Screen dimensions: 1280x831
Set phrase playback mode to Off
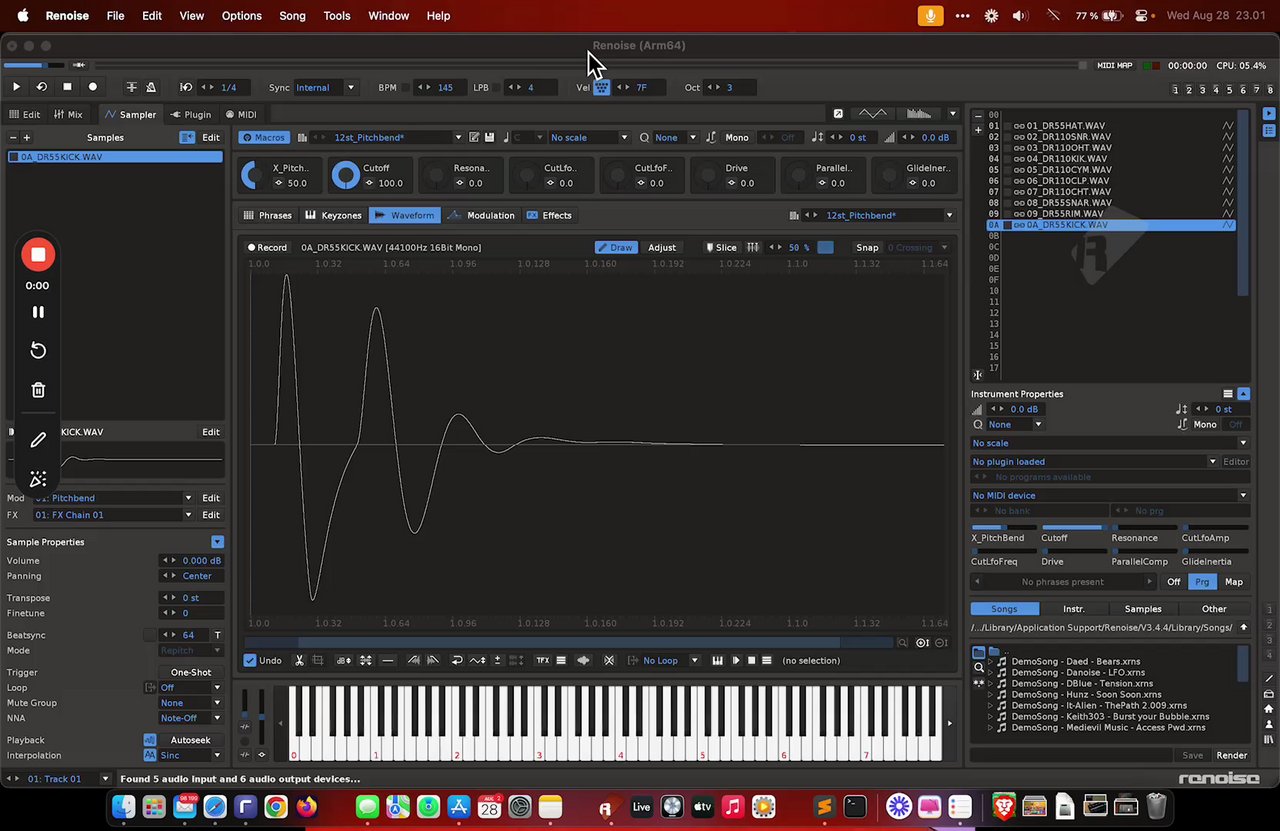point(1174,582)
